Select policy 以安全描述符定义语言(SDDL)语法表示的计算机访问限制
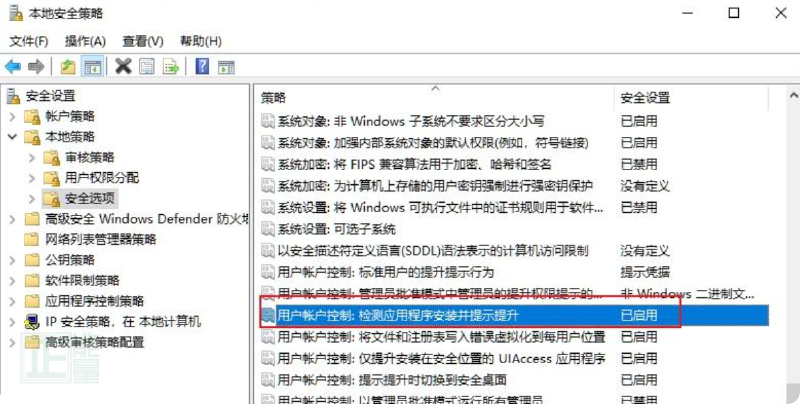Screen dimensions: 800x404 point(433,250)
